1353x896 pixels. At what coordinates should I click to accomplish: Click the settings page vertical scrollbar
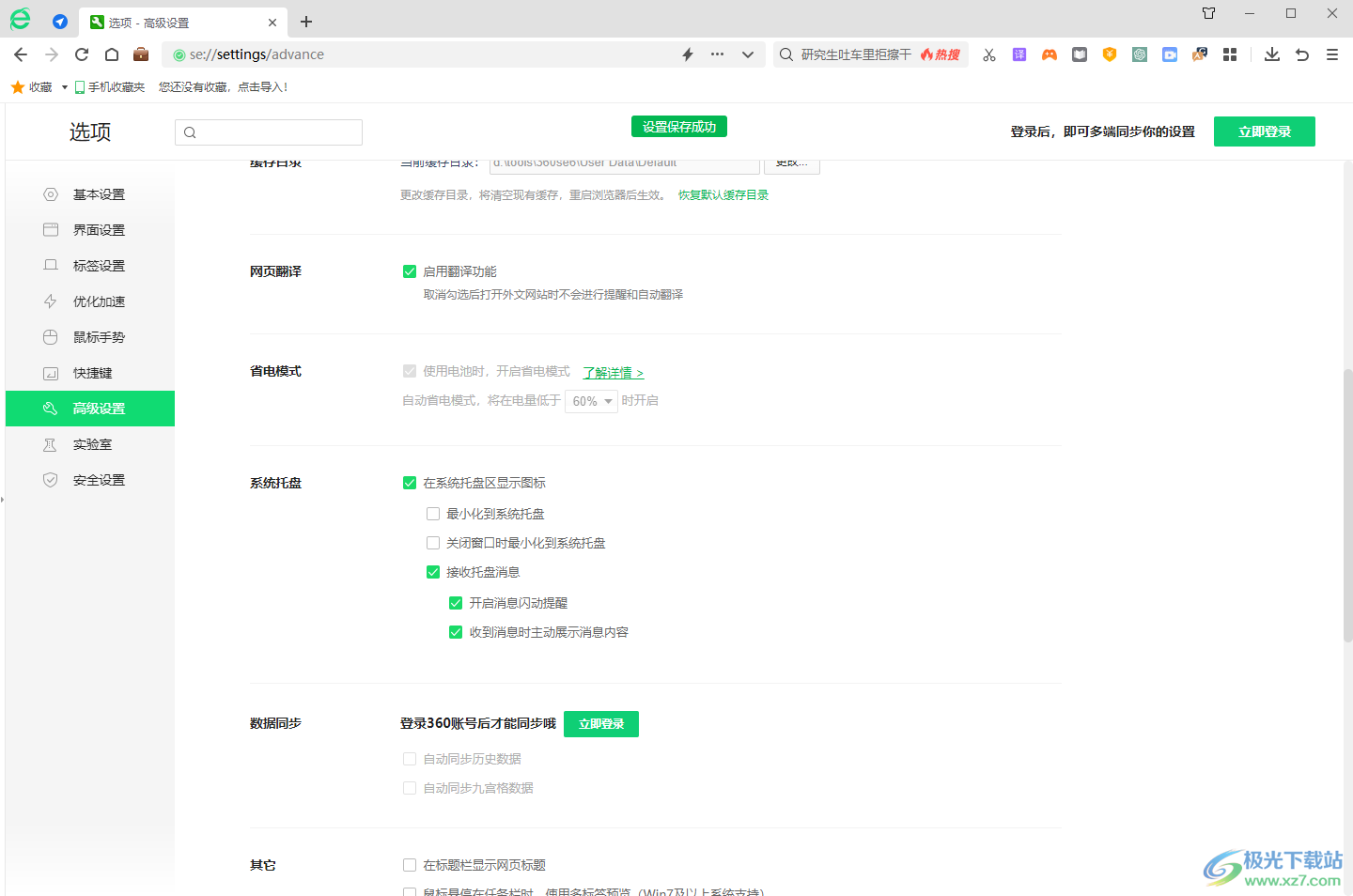(1347, 504)
